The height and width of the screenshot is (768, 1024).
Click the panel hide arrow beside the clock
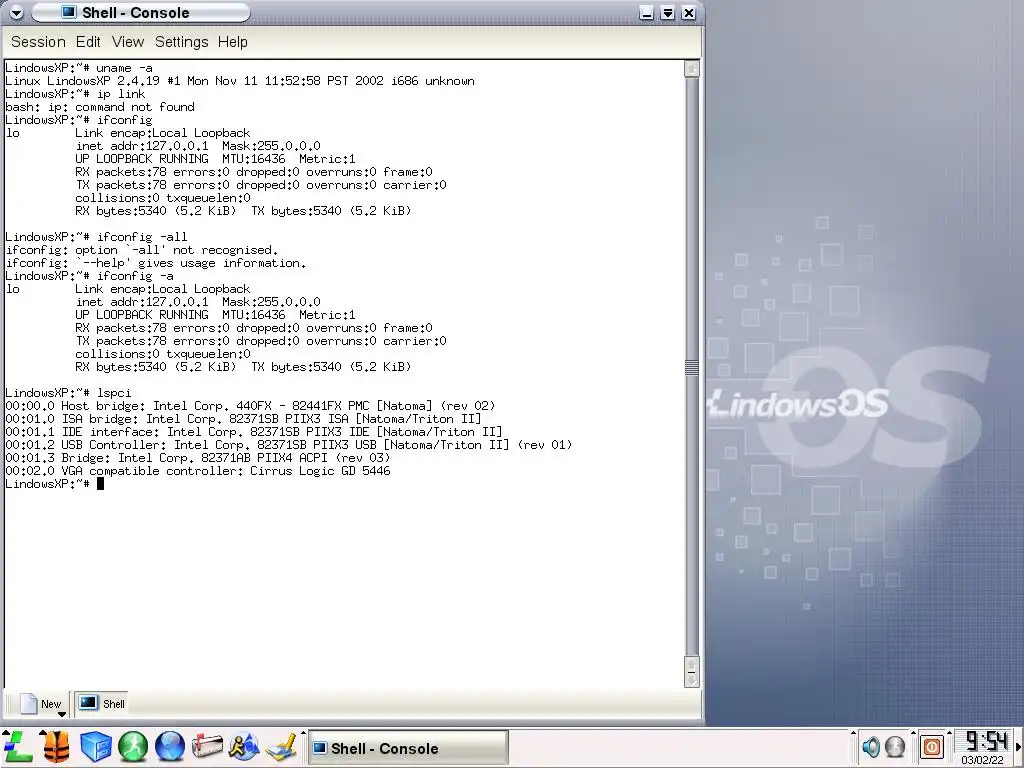(x=1018, y=746)
